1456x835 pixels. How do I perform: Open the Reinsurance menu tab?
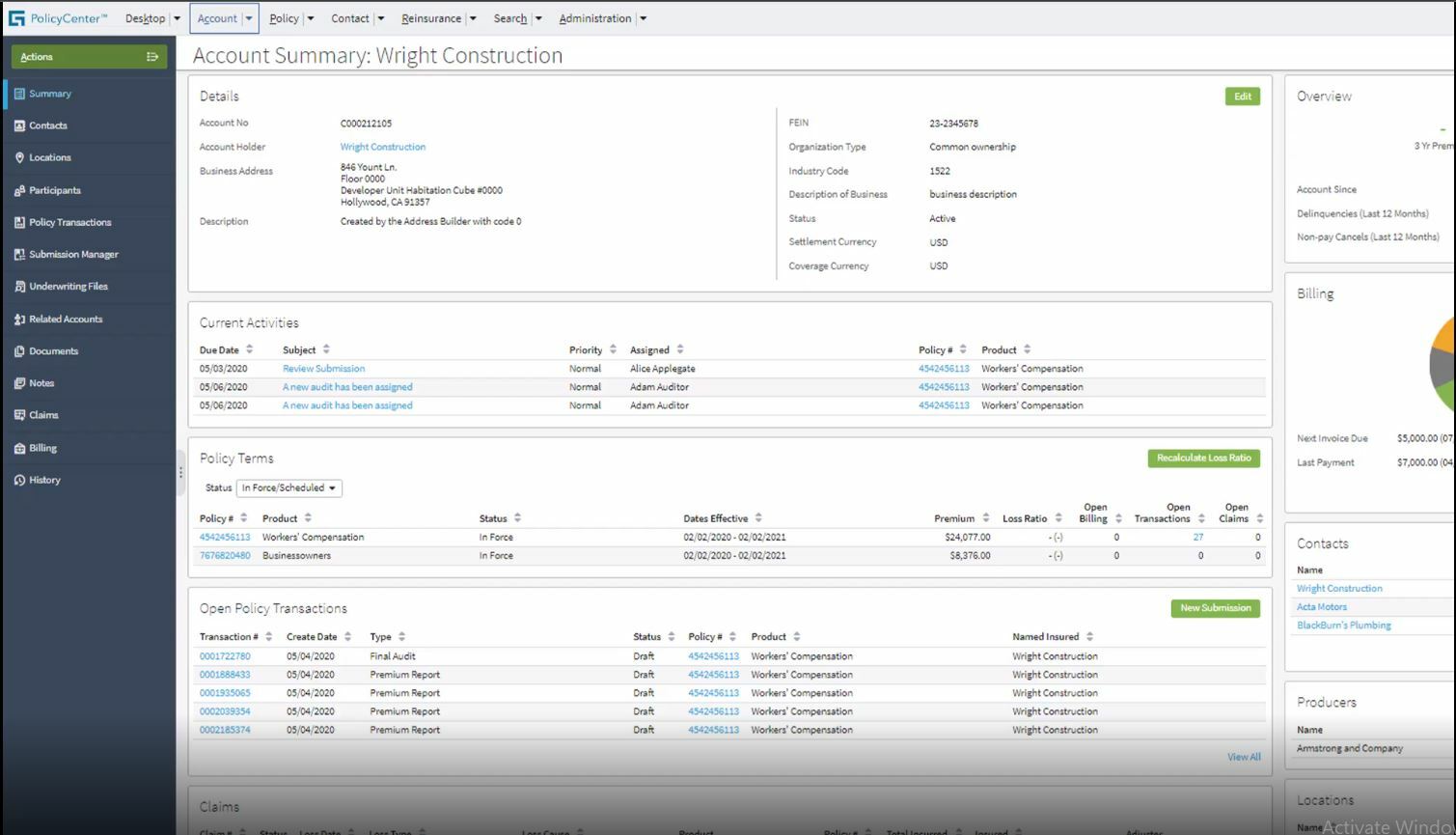coord(430,18)
